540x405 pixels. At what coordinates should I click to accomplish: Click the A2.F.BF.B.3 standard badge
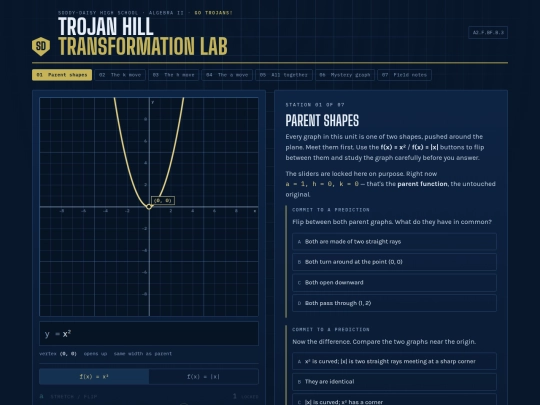point(488,32)
